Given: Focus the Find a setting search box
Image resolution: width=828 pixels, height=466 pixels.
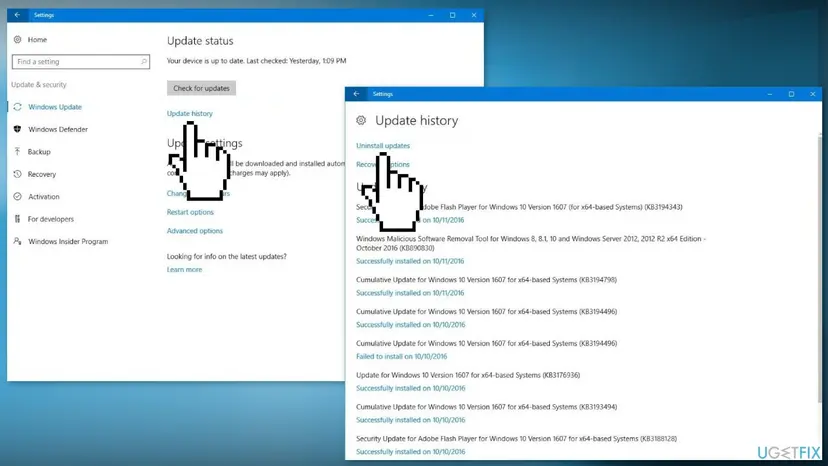Looking at the screenshot, I should 81,62.
